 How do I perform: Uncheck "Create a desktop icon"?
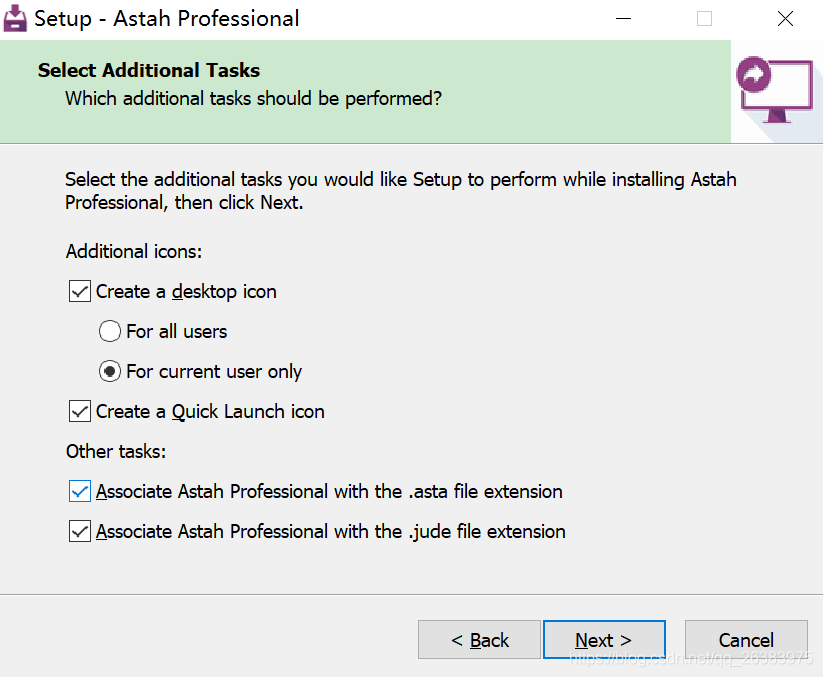point(79,291)
